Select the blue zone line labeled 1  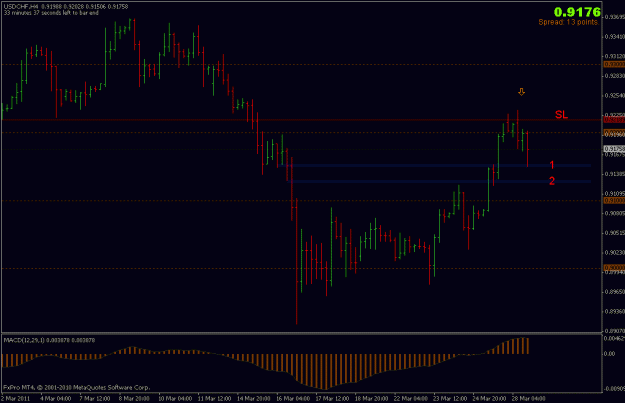click(434, 165)
